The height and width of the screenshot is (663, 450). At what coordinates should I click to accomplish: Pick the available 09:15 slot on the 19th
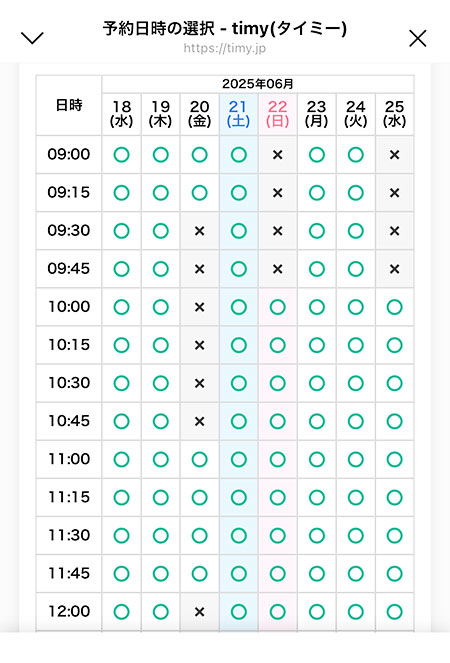(161, 193)
